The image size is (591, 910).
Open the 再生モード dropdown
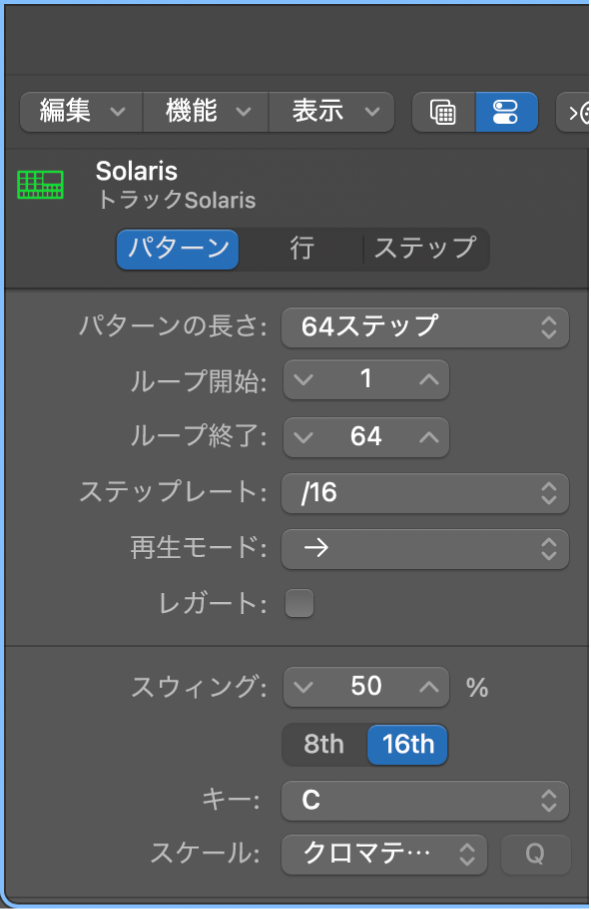pos(425,548)
